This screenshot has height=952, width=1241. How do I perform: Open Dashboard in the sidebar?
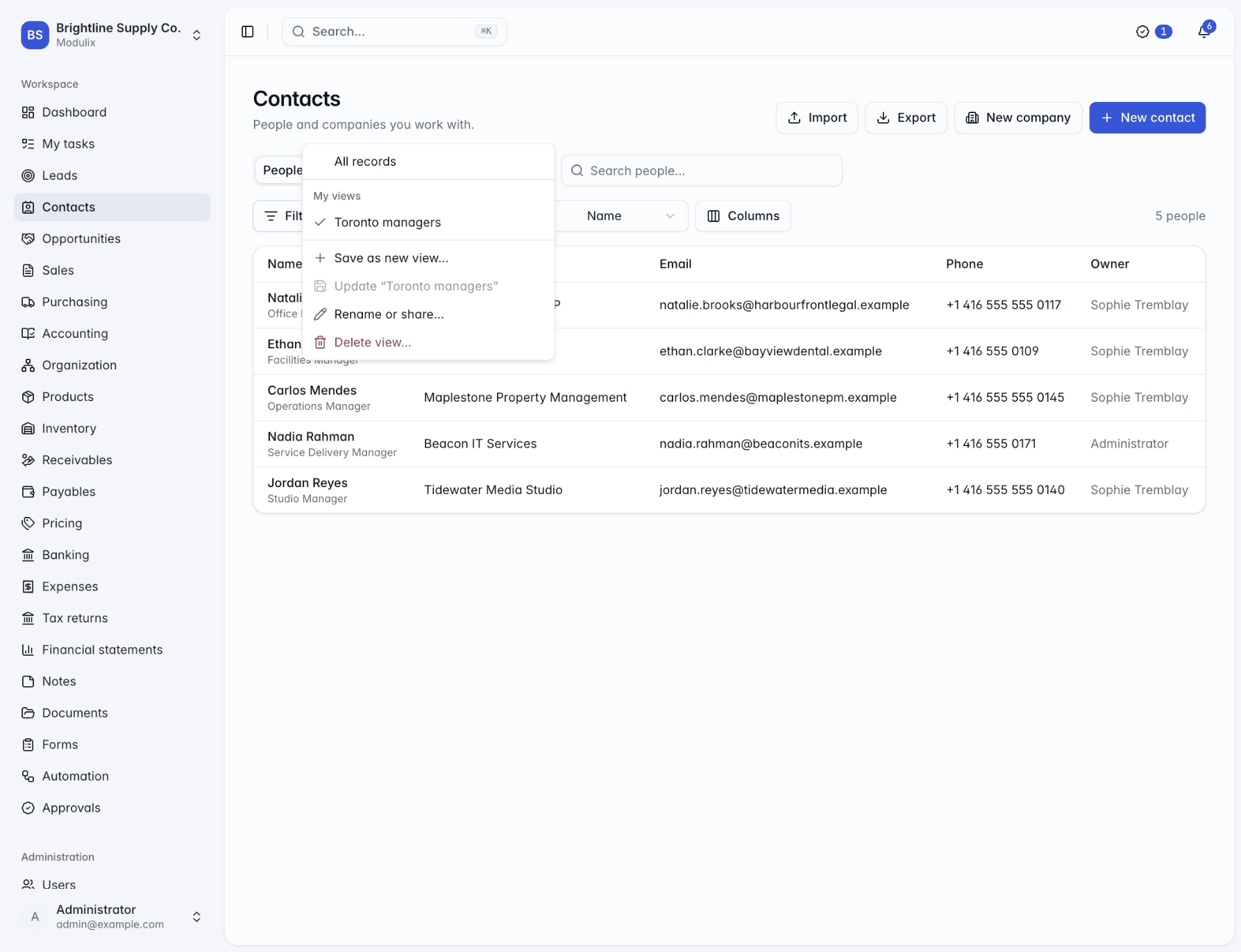(x=112, y=112)
